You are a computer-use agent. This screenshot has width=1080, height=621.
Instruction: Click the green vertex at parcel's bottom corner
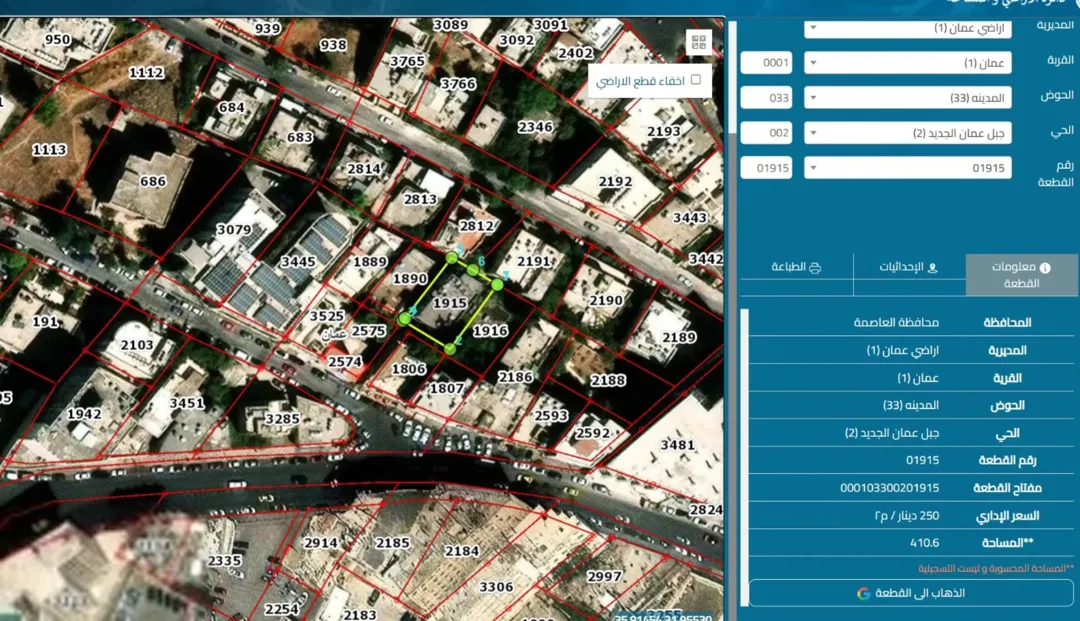pyautogui.click(x=450, y=349)
